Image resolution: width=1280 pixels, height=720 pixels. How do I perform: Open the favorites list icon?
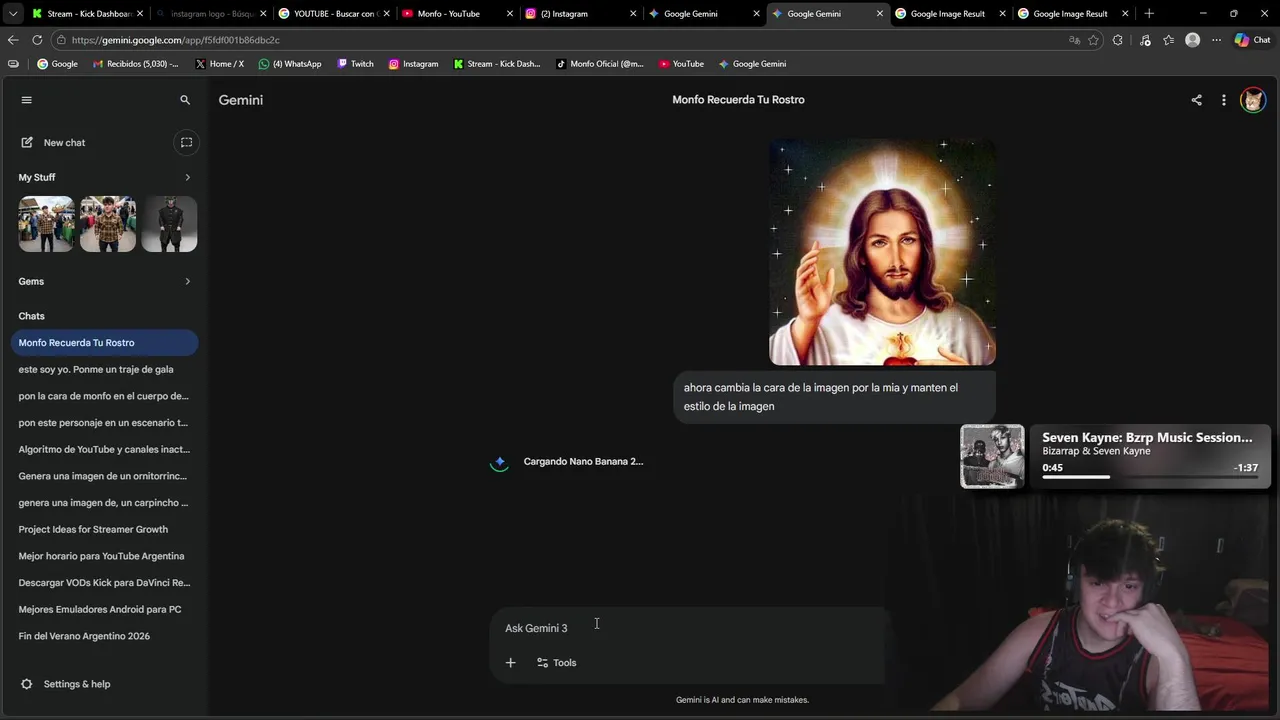pos(1168,40)
